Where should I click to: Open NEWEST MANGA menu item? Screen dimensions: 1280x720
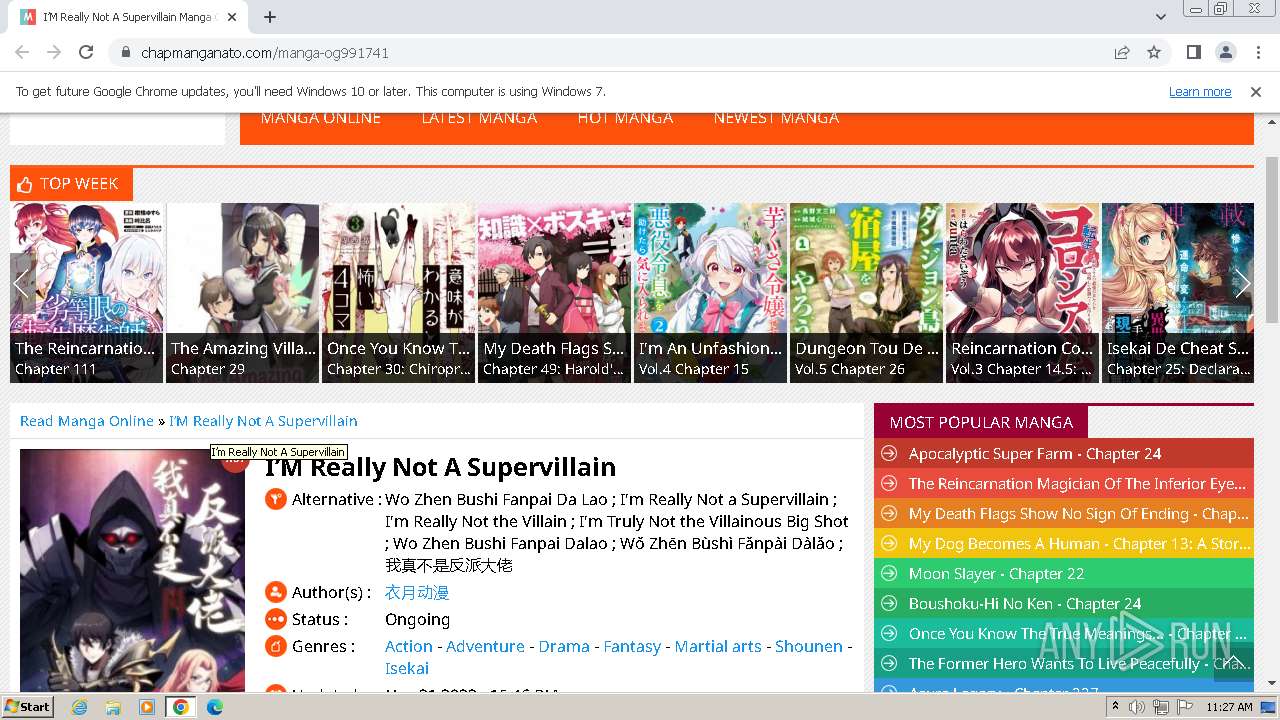point(776,118)
